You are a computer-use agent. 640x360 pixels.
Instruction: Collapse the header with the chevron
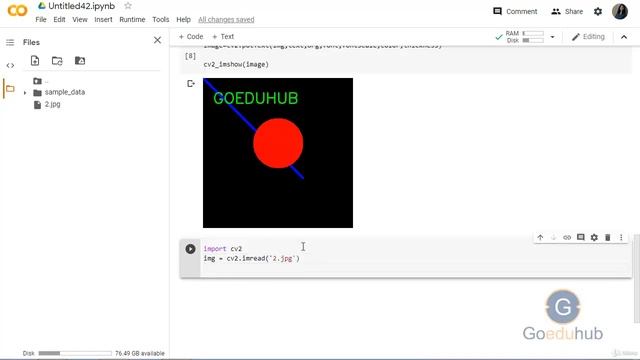click(x=624, y=37)
